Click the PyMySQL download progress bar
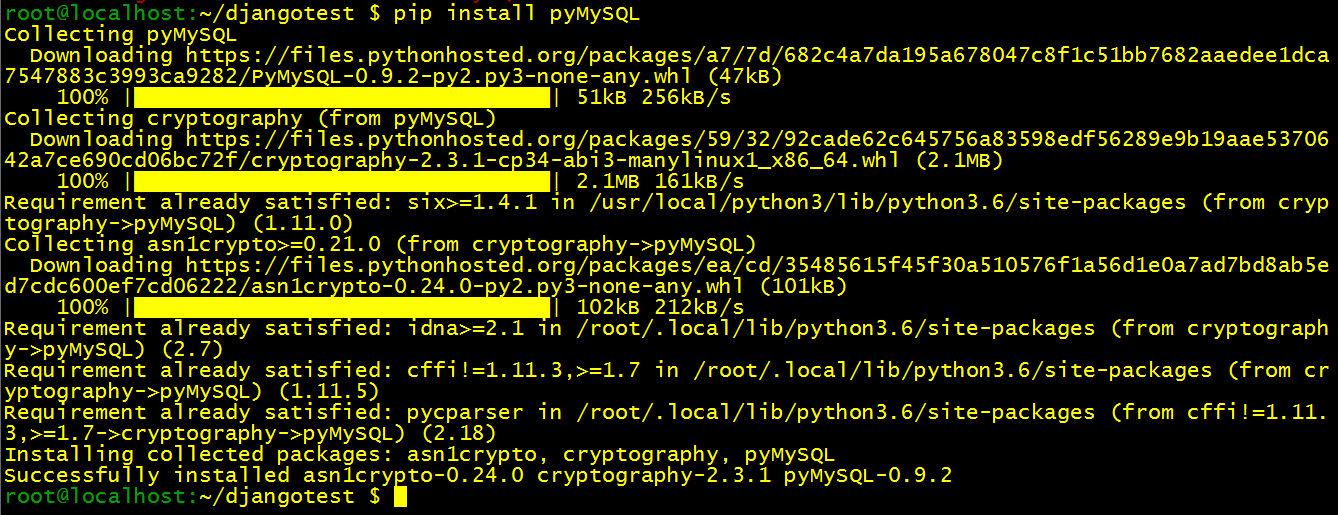This screenshot has height=515, width=1338. 341,98
